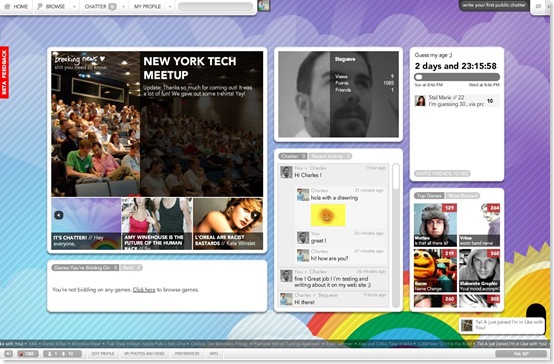
Task: Click the 'Click here' browse games link
Action: tap(144, 290)
